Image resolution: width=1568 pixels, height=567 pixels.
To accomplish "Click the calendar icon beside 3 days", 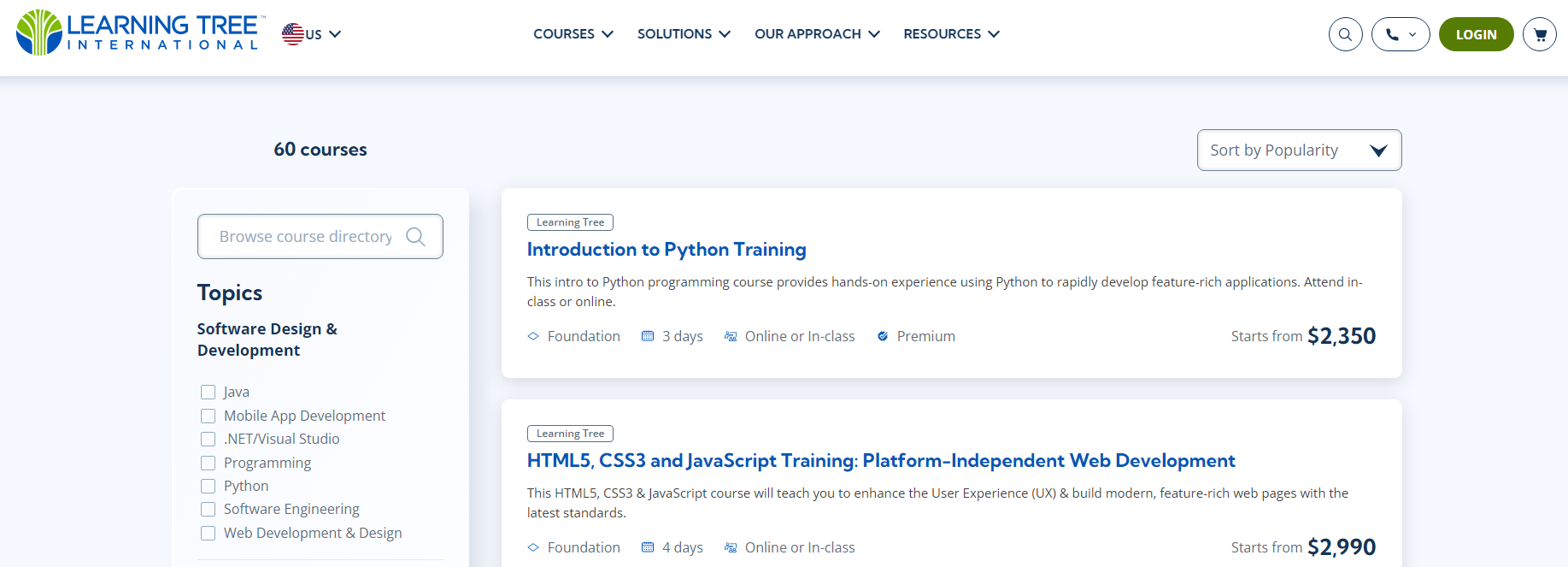I will (648, 336).
